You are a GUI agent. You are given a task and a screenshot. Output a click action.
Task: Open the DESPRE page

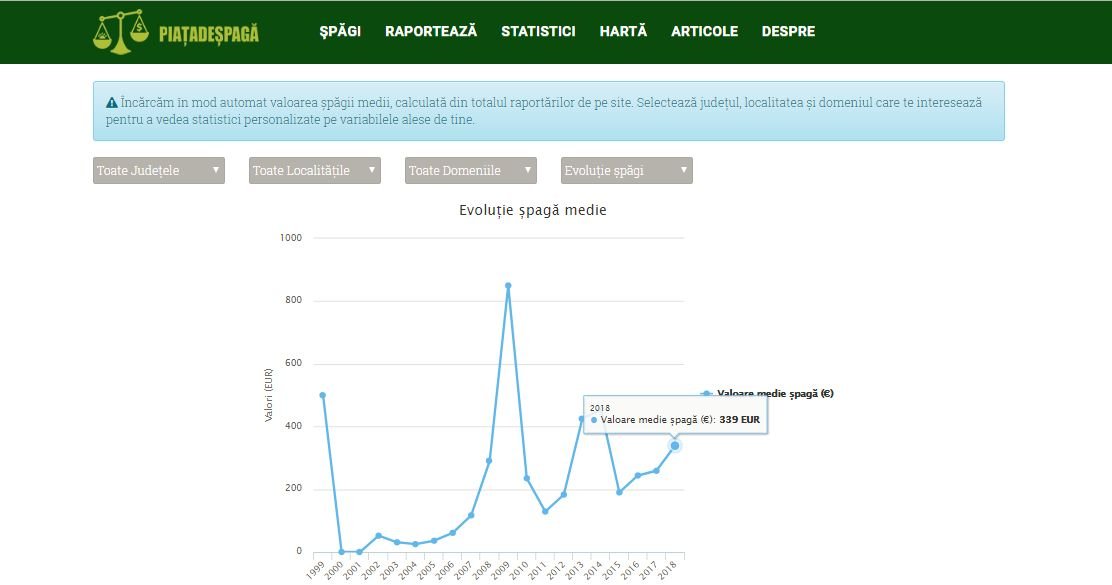[x=789, y=31]
